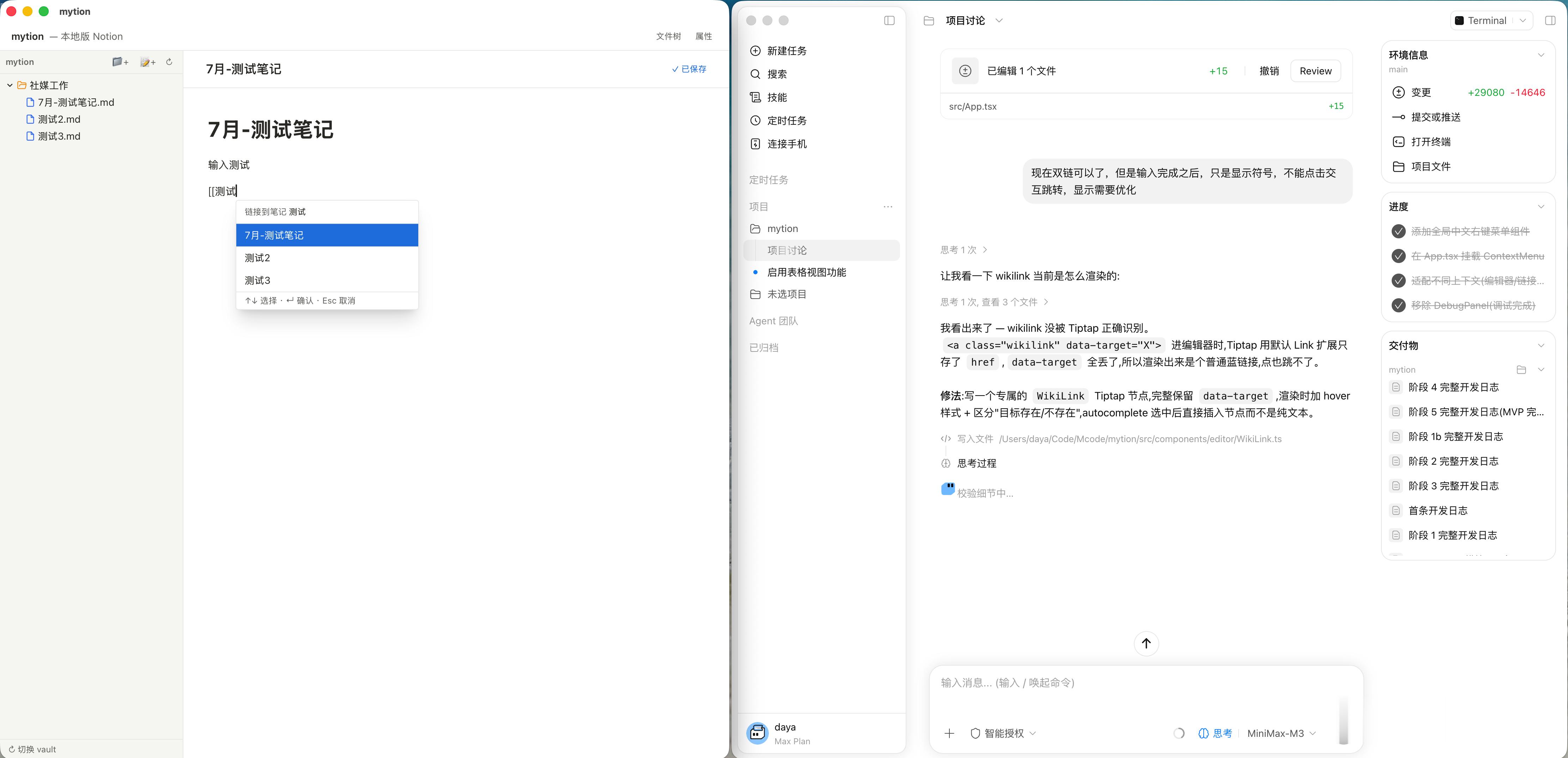Collapse the 进度 panel
The height and width of the screenshot is (758, 1568).
[x=1541, y=207]
